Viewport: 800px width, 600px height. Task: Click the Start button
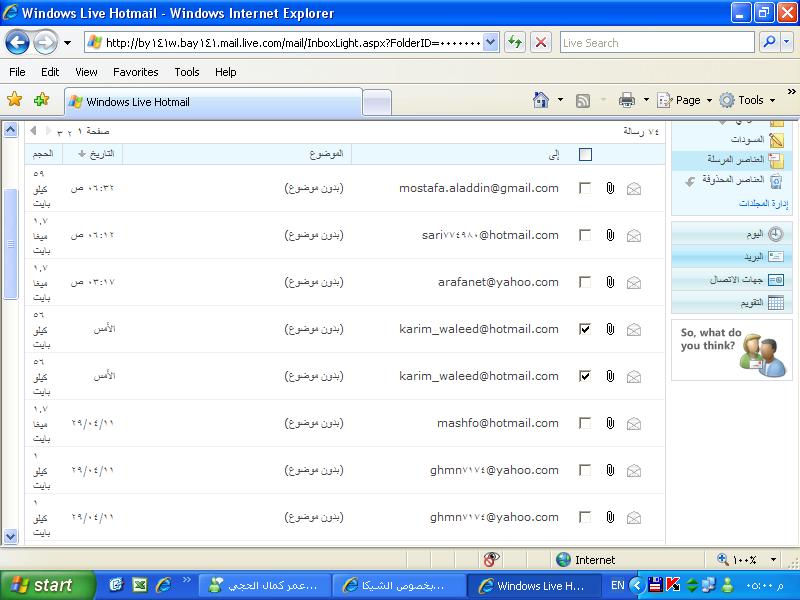click(x=47, y=585)
